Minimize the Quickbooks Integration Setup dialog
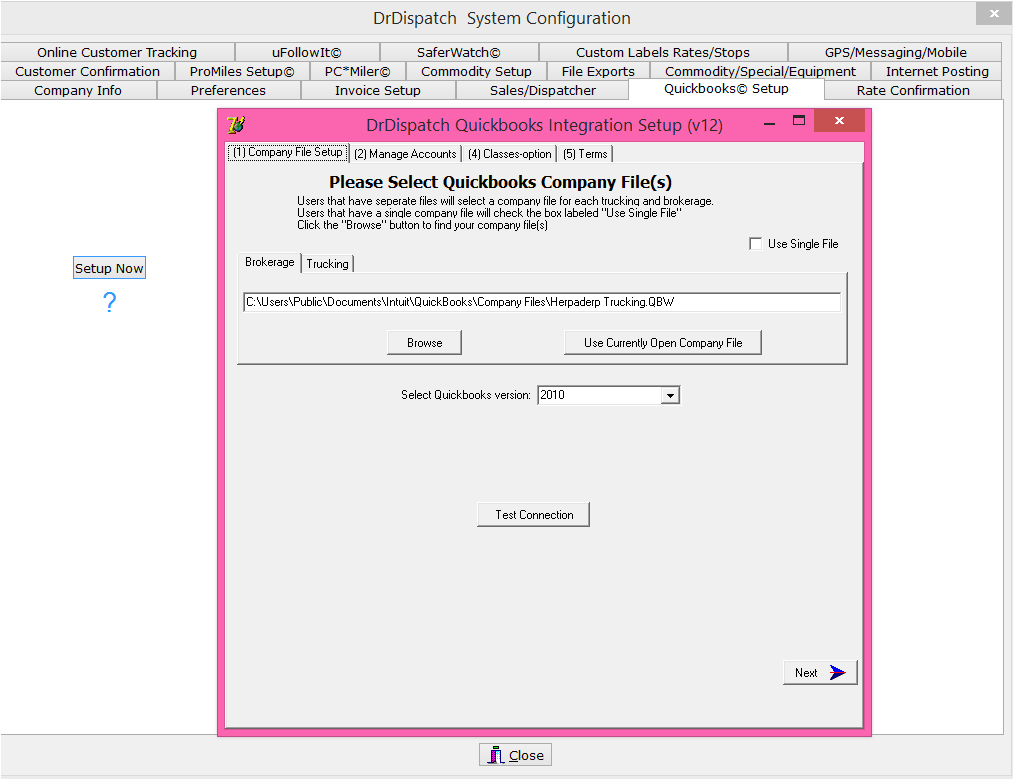The height and width of the screenshot is (780, 1014). 769,122
